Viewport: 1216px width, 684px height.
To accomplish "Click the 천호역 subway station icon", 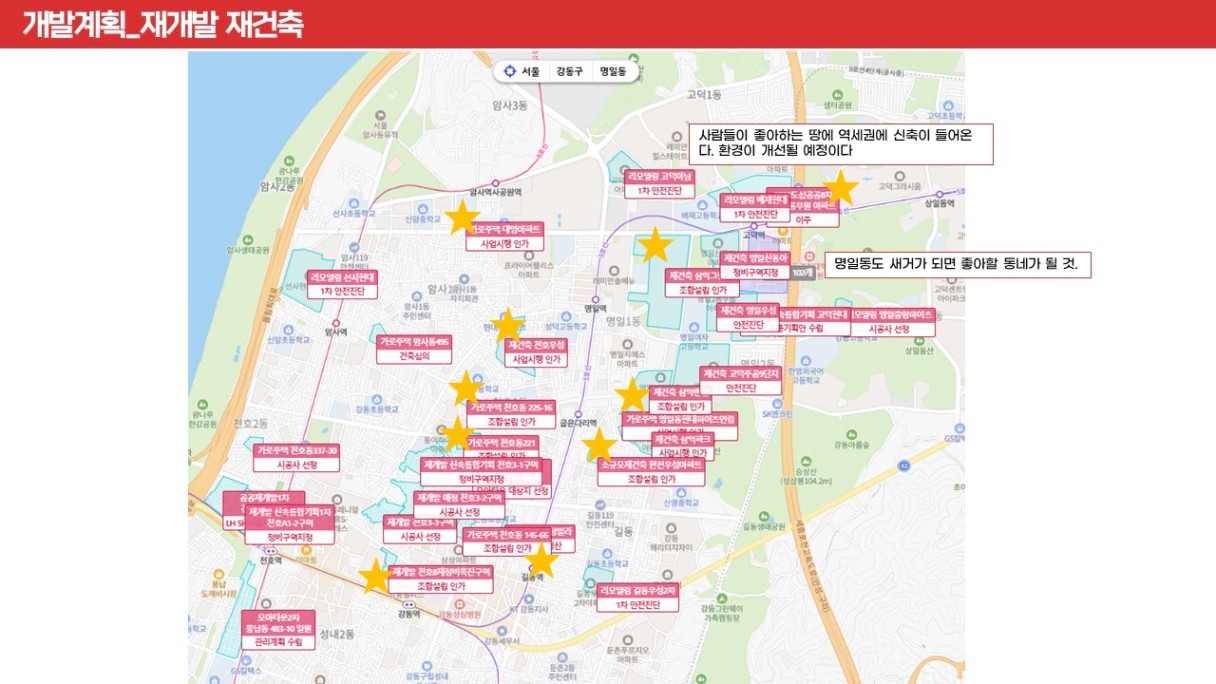I will click(x=269, y=549).
